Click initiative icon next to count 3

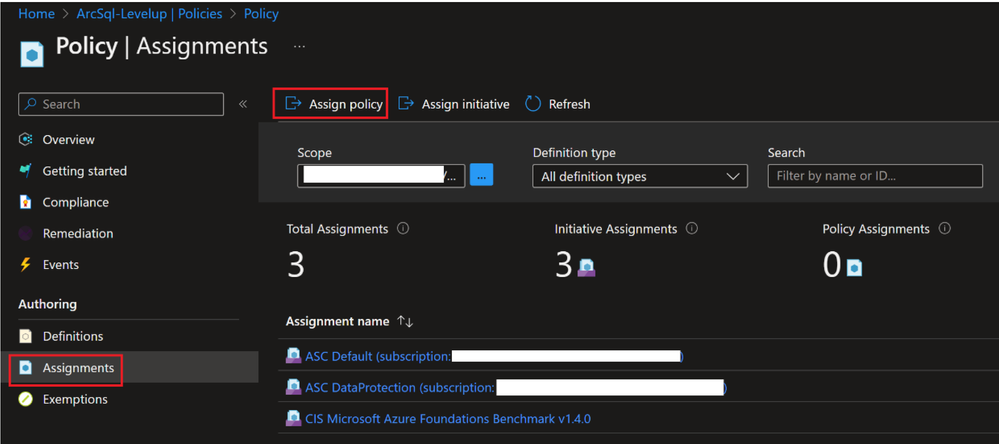pos(586,268)
